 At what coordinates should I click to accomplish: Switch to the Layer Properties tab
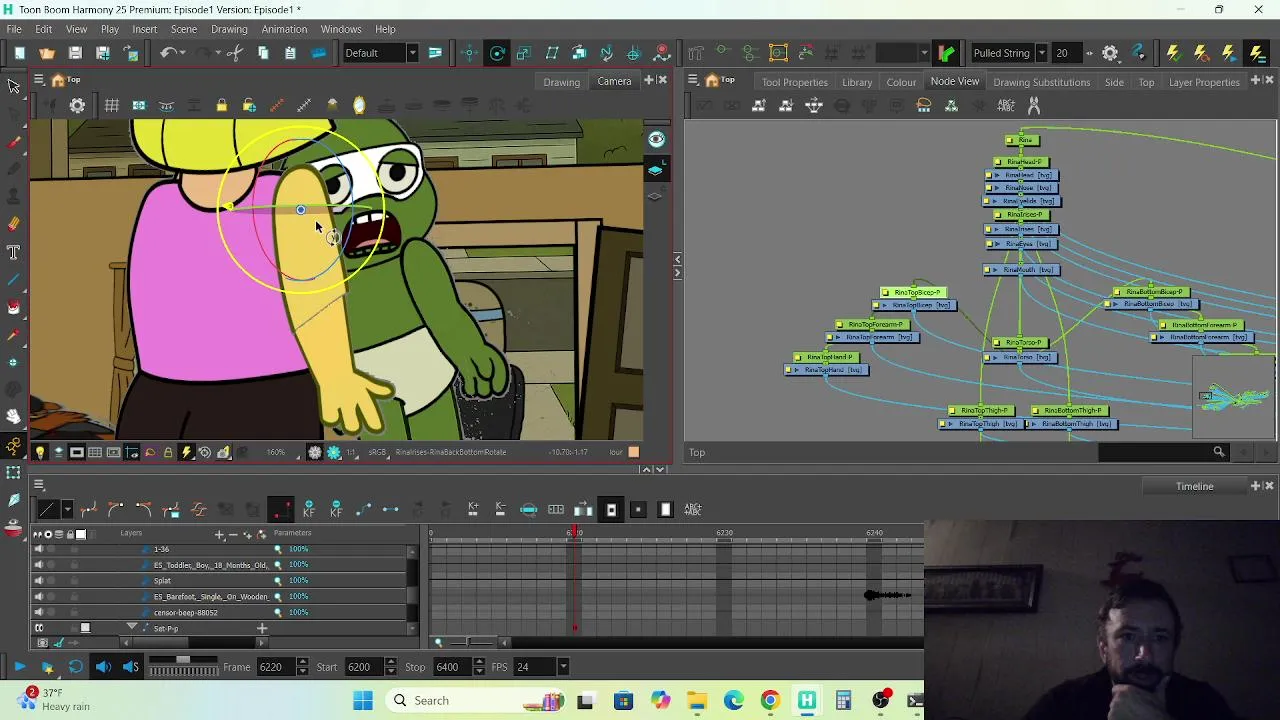[x=1204, y=82]
